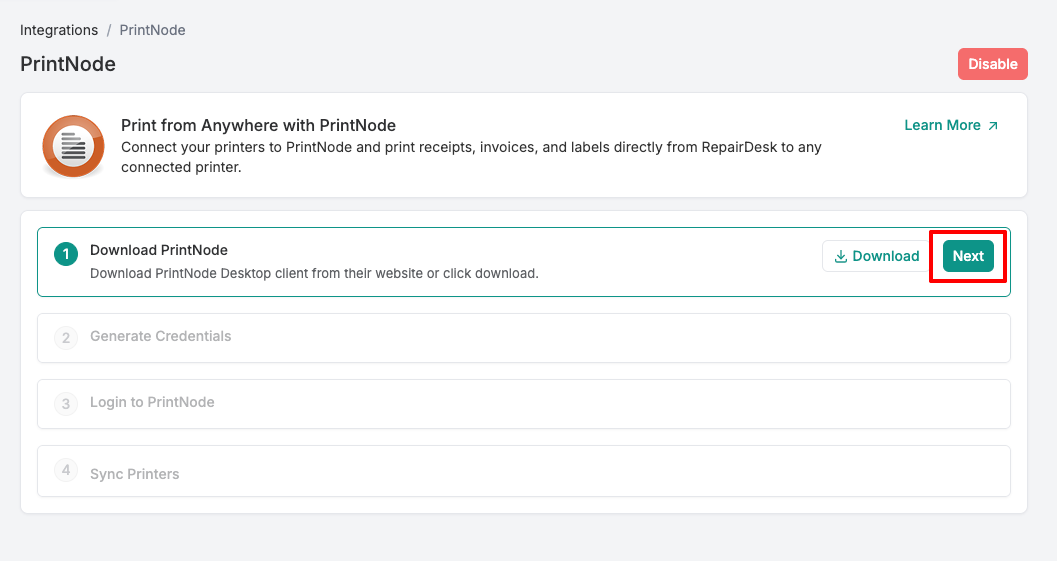Expand the Generate Credentials step

point(160,336)
